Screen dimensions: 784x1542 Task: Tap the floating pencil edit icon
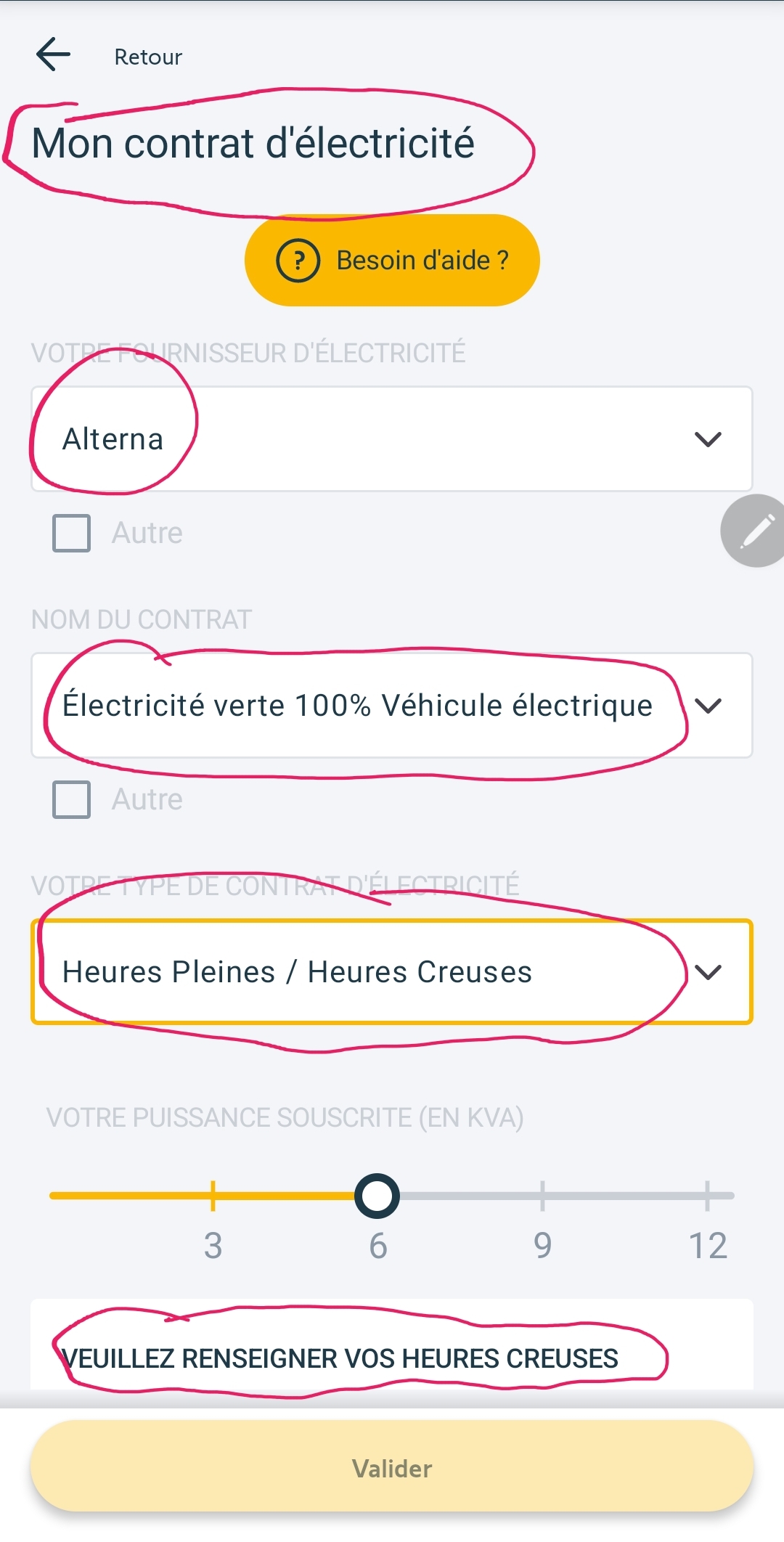tap(755, 531)
